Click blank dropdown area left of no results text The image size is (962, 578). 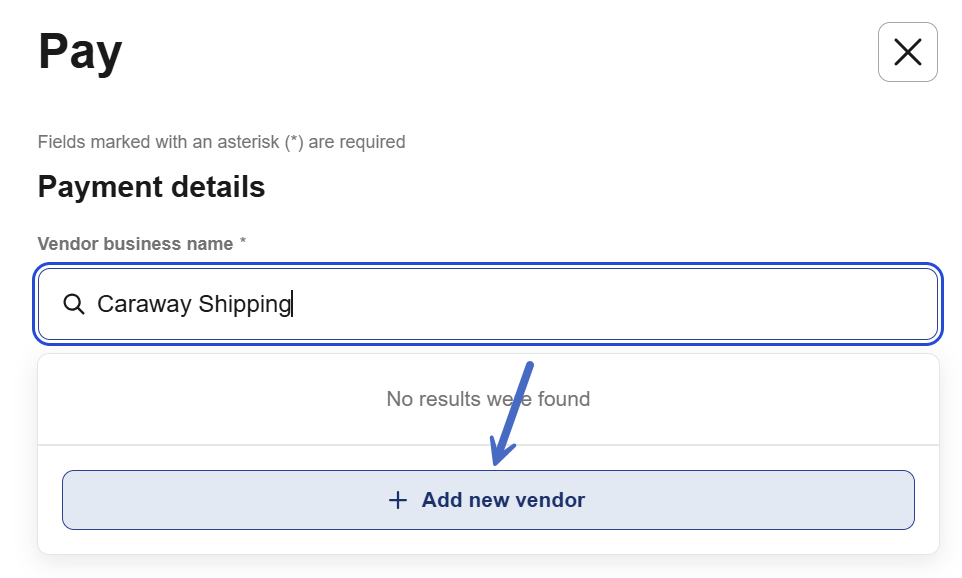pyautogui.click(x=200, y=399)
